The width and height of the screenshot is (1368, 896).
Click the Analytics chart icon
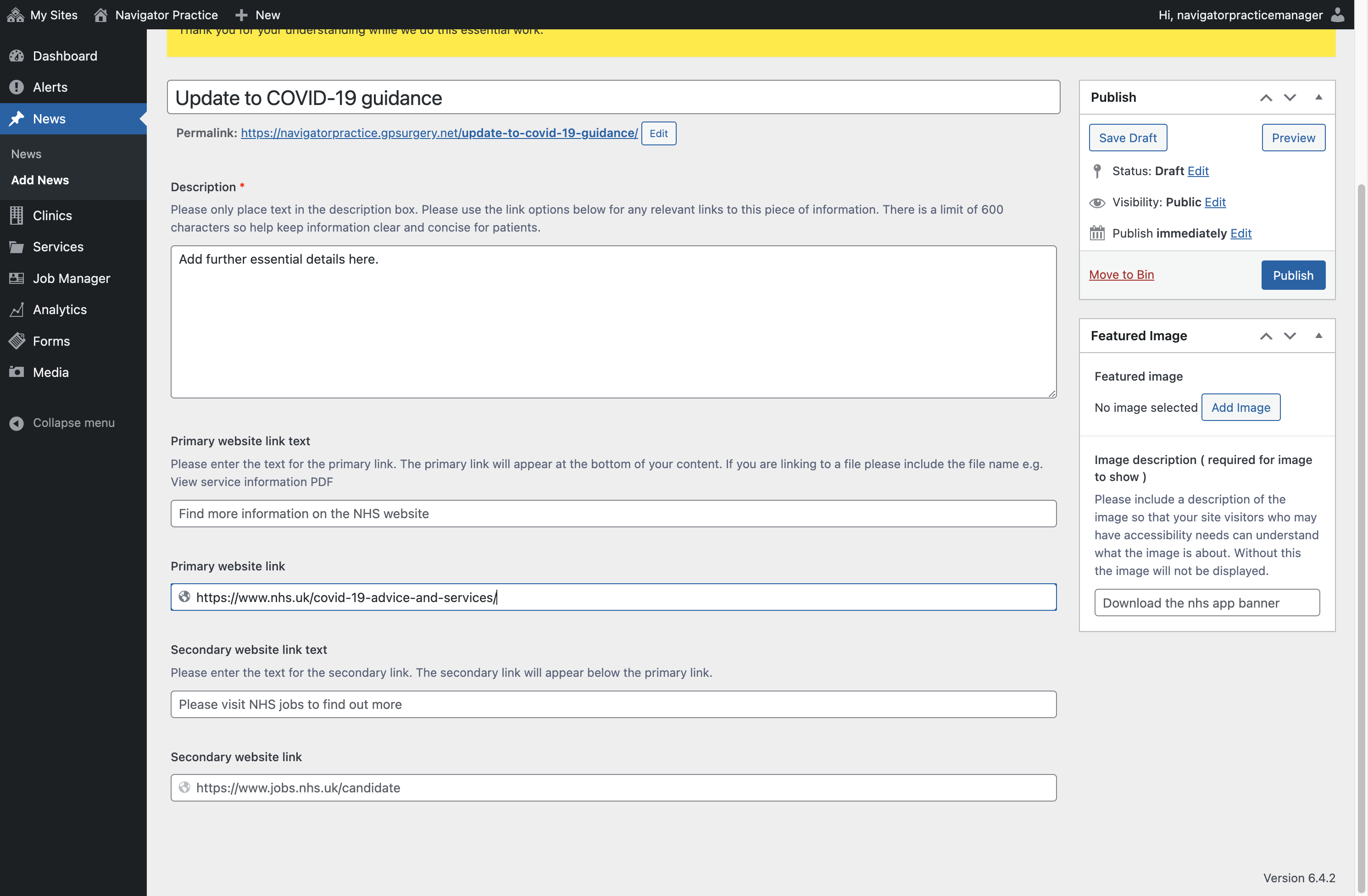[17, 310]
